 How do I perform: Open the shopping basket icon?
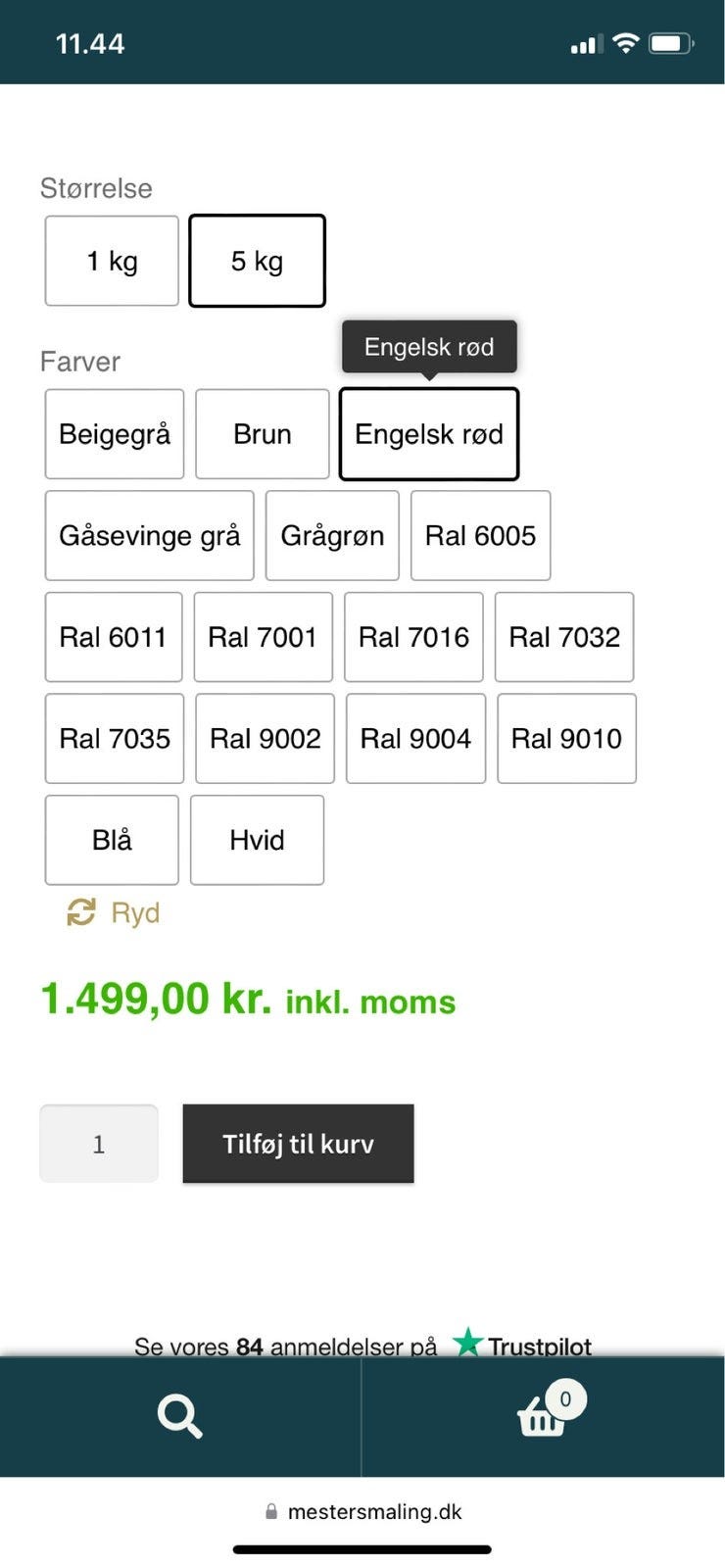[x=542, y=1416]
